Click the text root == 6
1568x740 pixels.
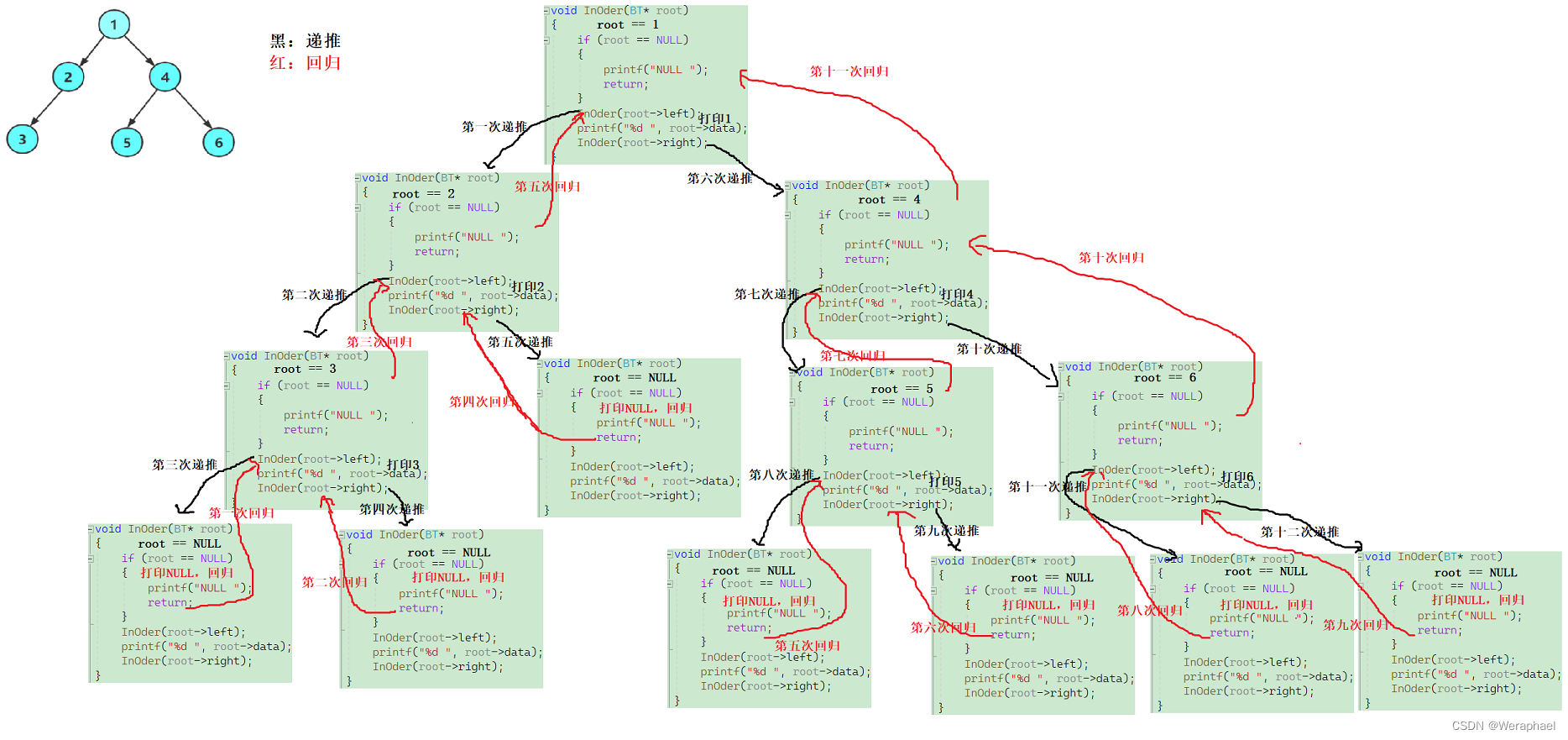(x=1165, y=378)
